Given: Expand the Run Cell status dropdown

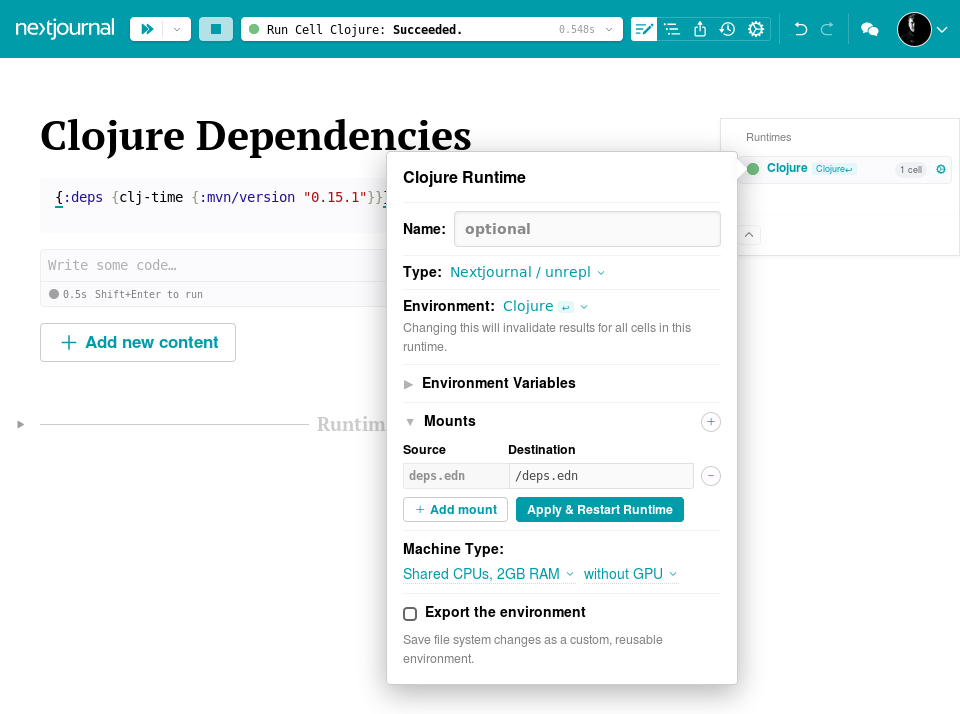Looking at the screenshot, I should tap(609, 29).
